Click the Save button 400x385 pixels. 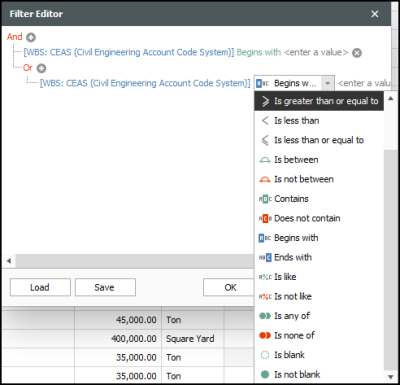click(x=105, y=287)
